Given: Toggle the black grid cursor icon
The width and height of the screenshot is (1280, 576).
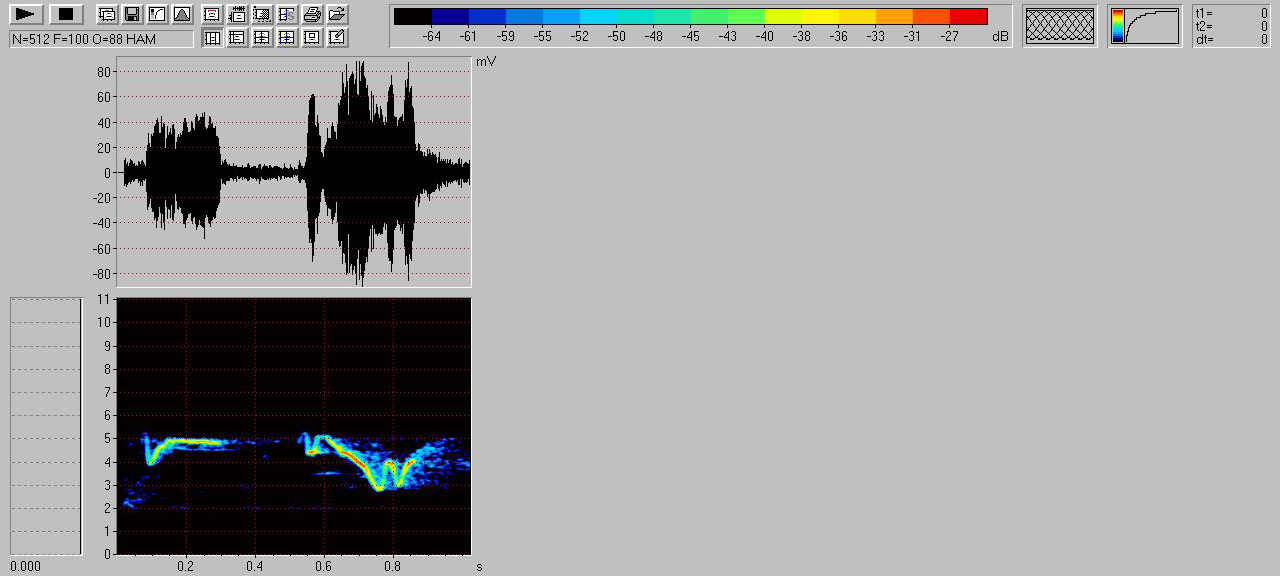Looking at the screenshot, I should pos(262,38).
